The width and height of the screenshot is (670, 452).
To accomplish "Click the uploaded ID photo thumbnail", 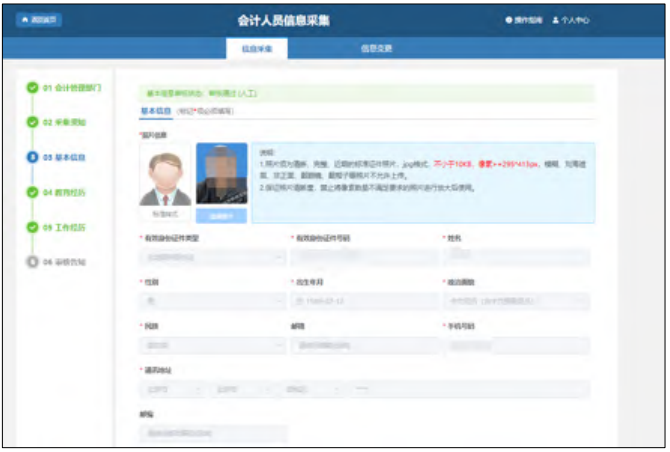I will [x=221, y=176].
